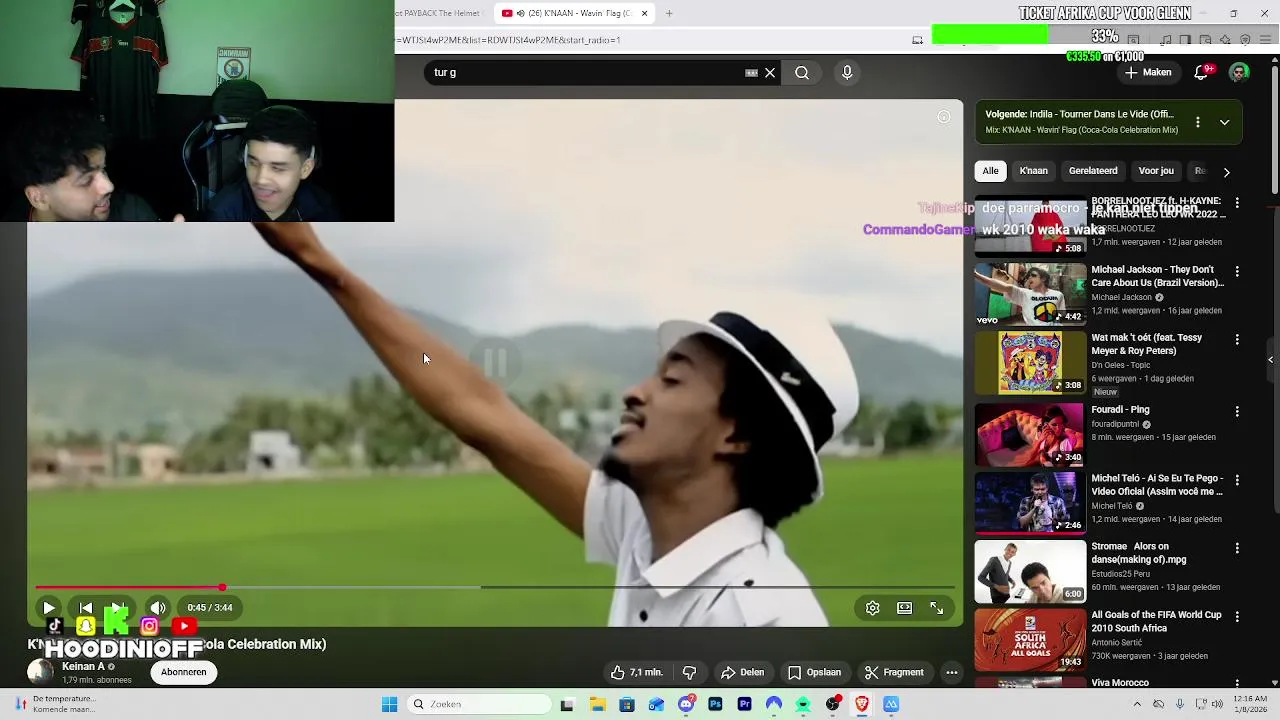Open options for the Michel Teló video

pyautogui.click(x=1237, y=480)
